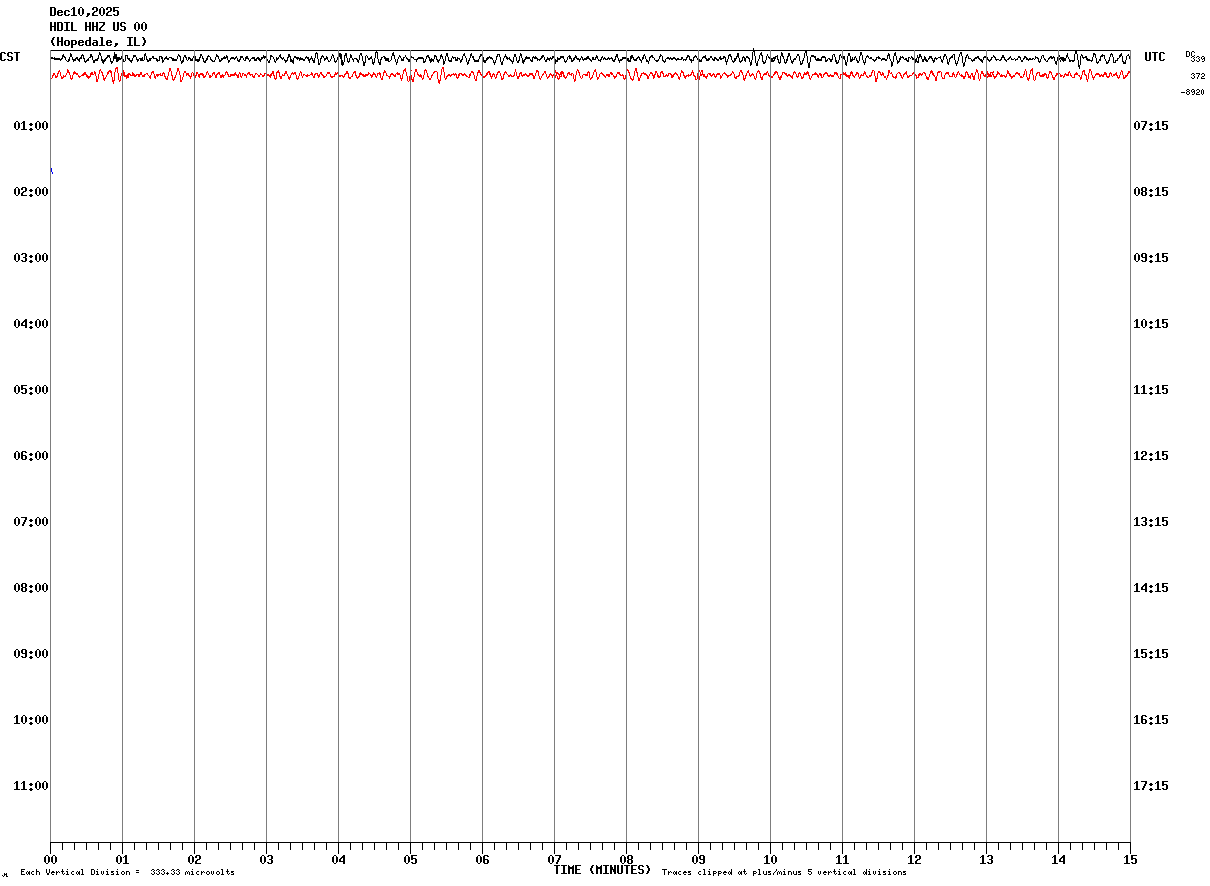Click the UTC row label 08:15
The image size is (1210, 886).
tap(1150, 192)
